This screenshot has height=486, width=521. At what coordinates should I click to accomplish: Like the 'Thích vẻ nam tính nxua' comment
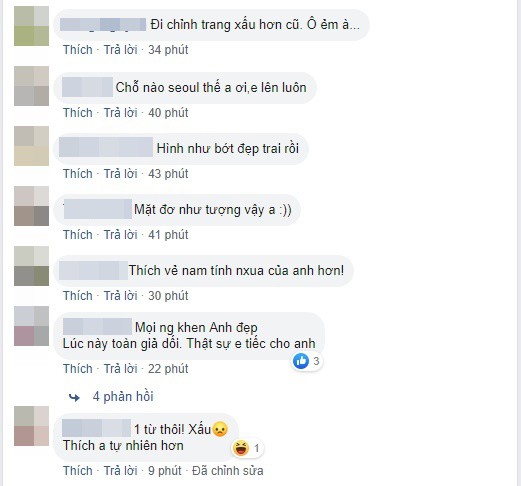point(78,296)
